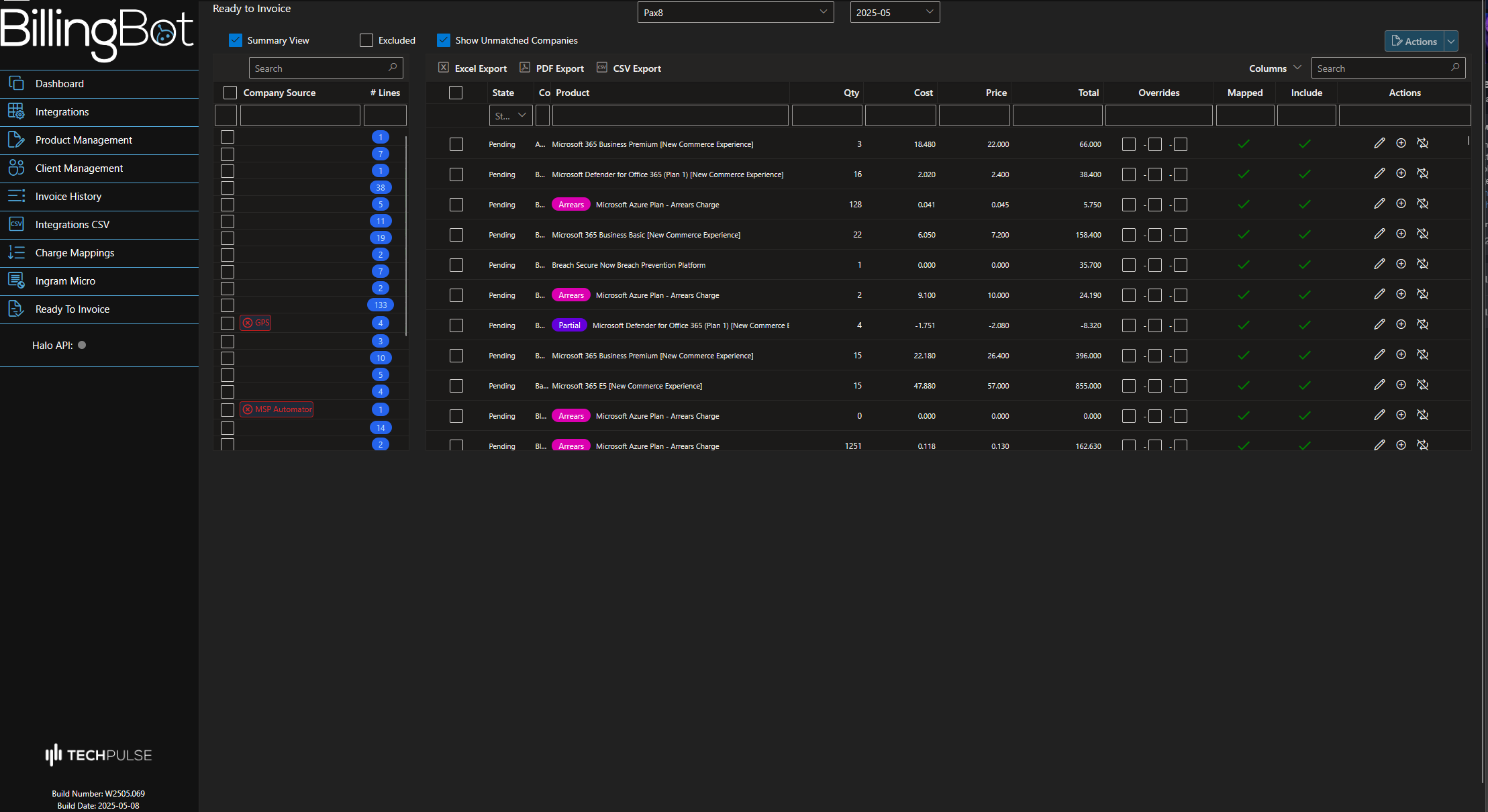Edit the Microsoft 365 E5 line
Image resolution: width=1488 pixels, height=812 pixels.
pos(1379,385)
